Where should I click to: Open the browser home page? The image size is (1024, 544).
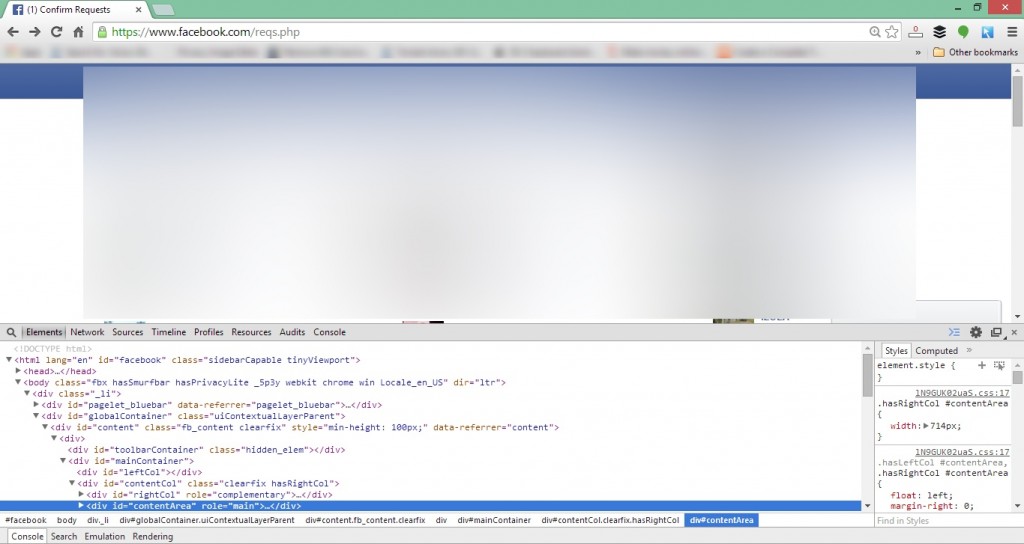[78, 32]
